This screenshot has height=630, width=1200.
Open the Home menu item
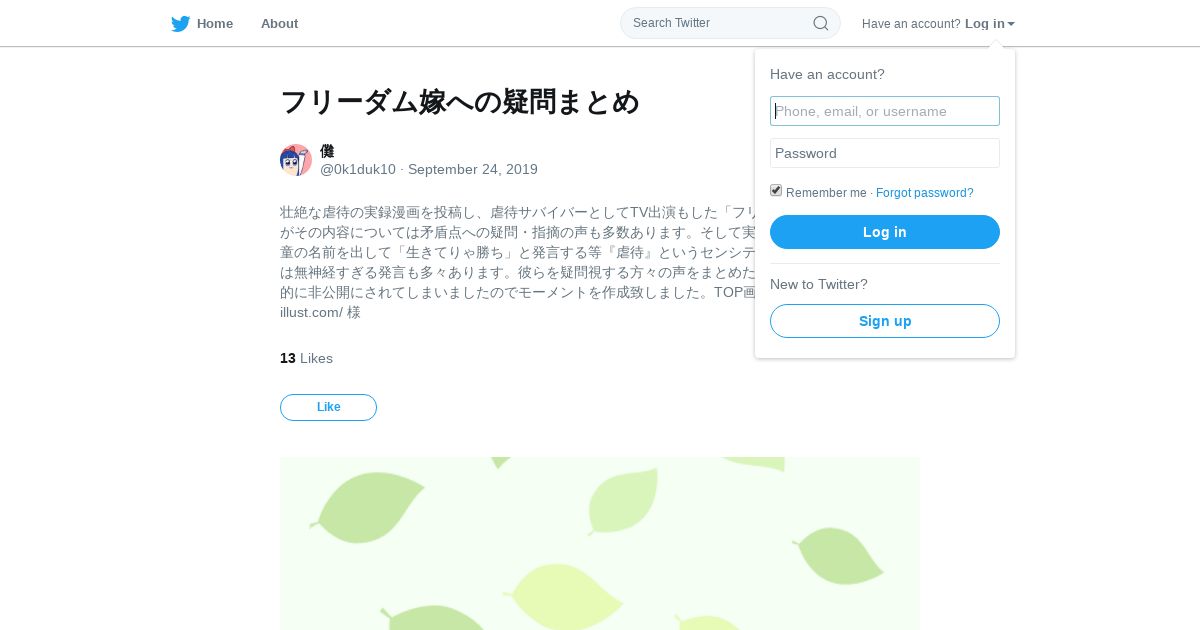(215, 24)
